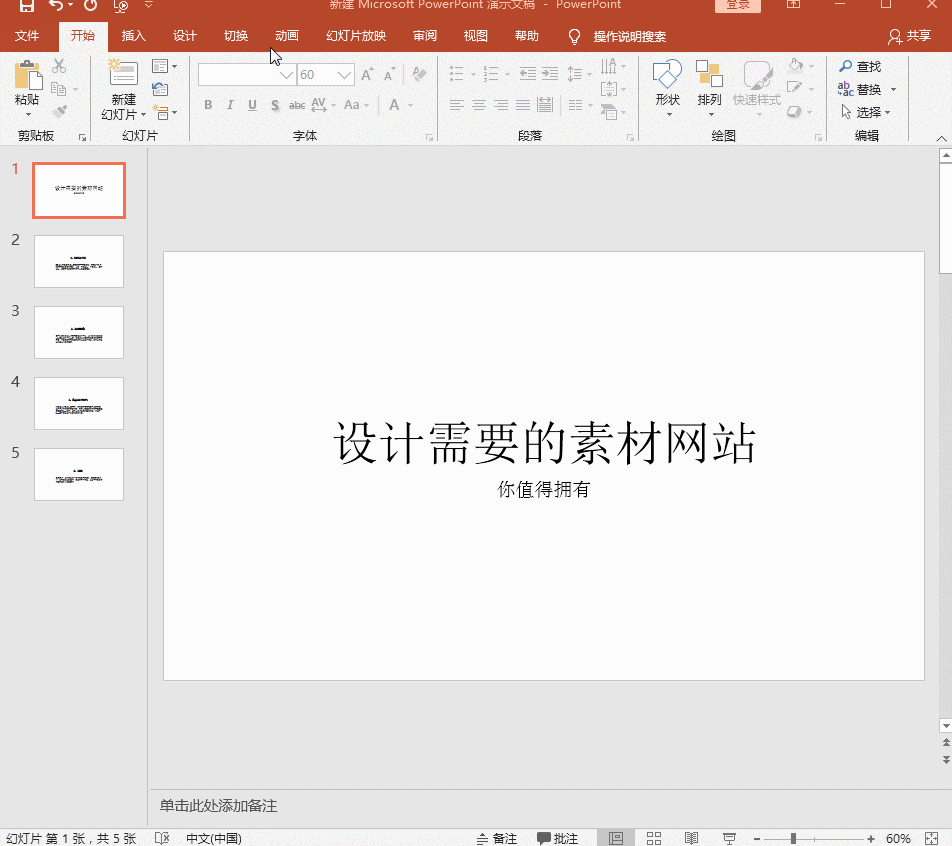Open the font size dropdown
This screenshot has width=952, height=846.
tap(344, 75)
